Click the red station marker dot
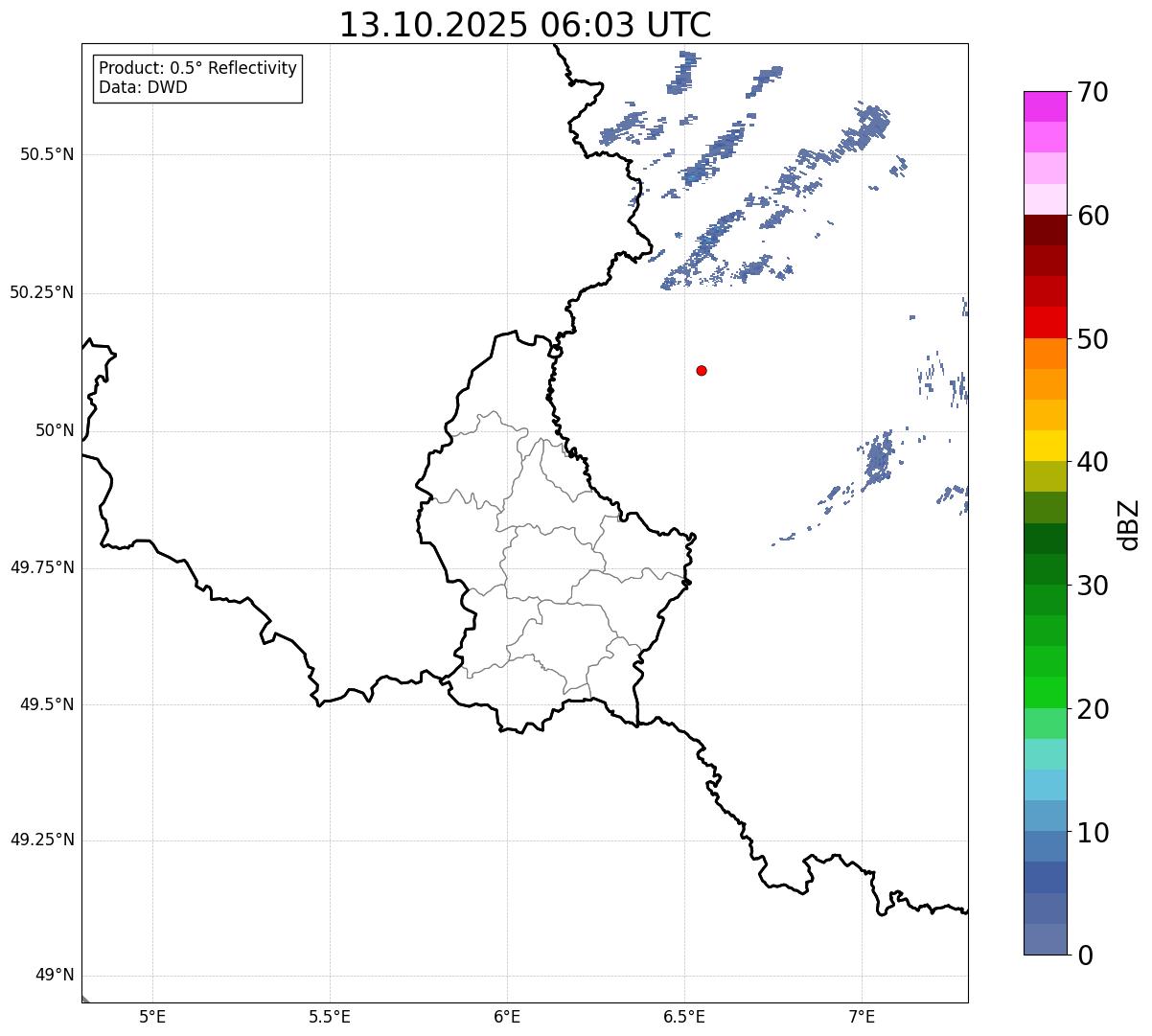The width and height of the screenshot is (1152, 1036). pos(702,371)
